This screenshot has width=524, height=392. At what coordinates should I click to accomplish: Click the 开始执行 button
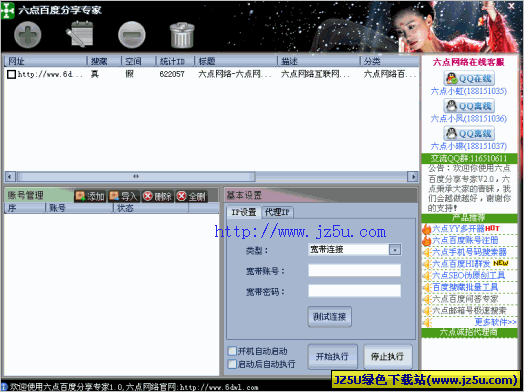[332, 357]
